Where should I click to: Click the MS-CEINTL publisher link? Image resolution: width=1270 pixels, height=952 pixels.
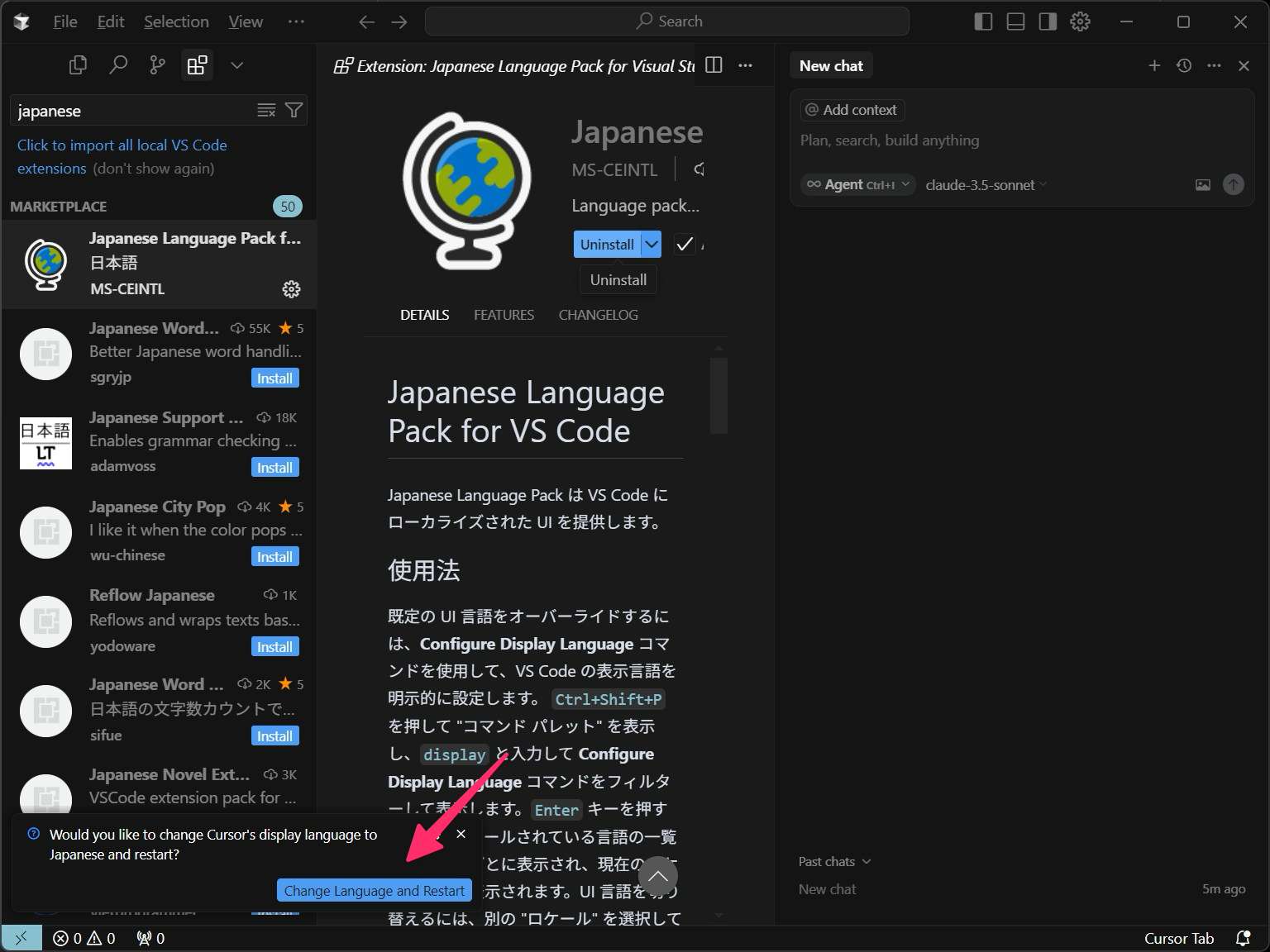click(614, 169)
